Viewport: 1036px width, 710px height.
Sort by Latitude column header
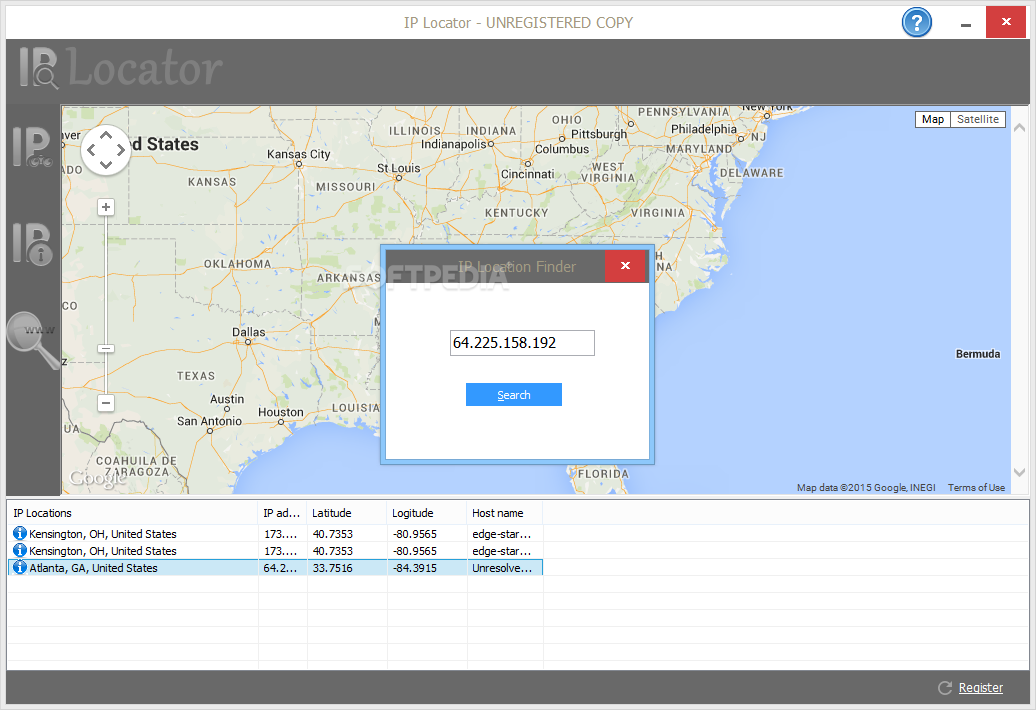coord(347,513)
